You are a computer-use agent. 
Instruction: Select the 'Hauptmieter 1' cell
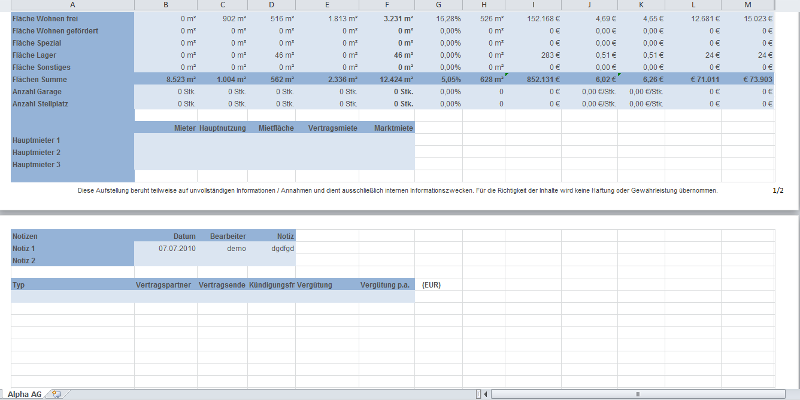coord(72,140)
